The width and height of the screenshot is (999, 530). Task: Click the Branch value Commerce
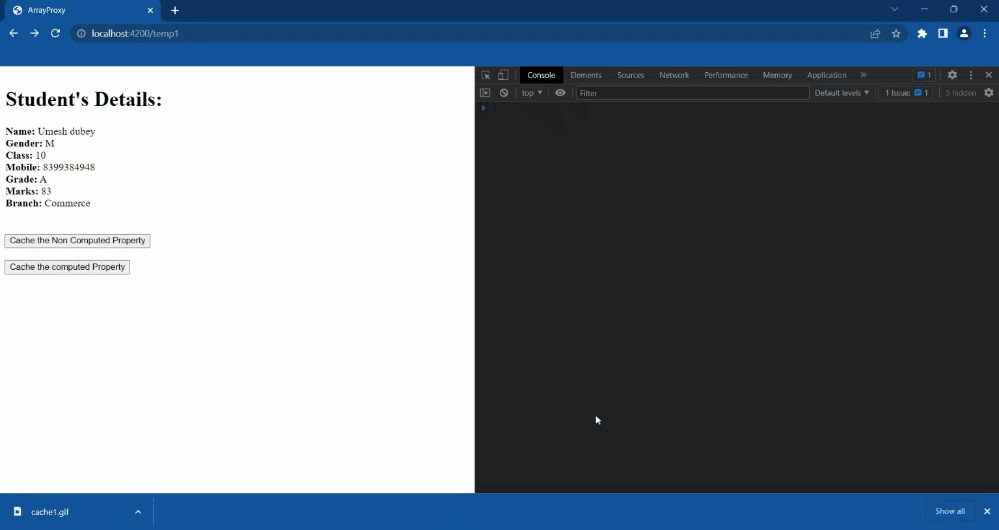68,204
